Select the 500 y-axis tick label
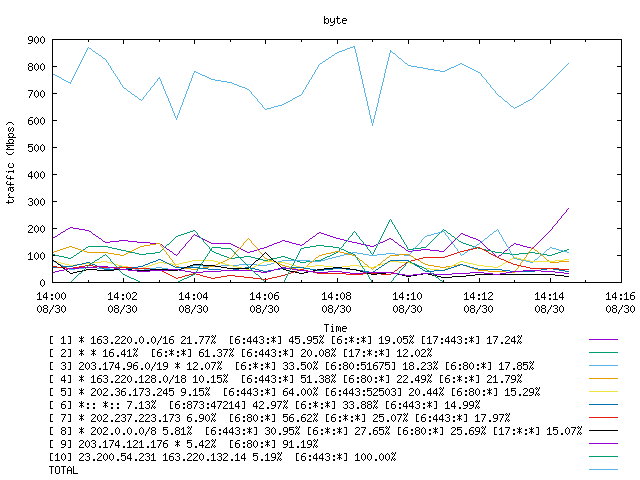Image resolution: width=640 pixels, height=480 pixels. [36, 148]
